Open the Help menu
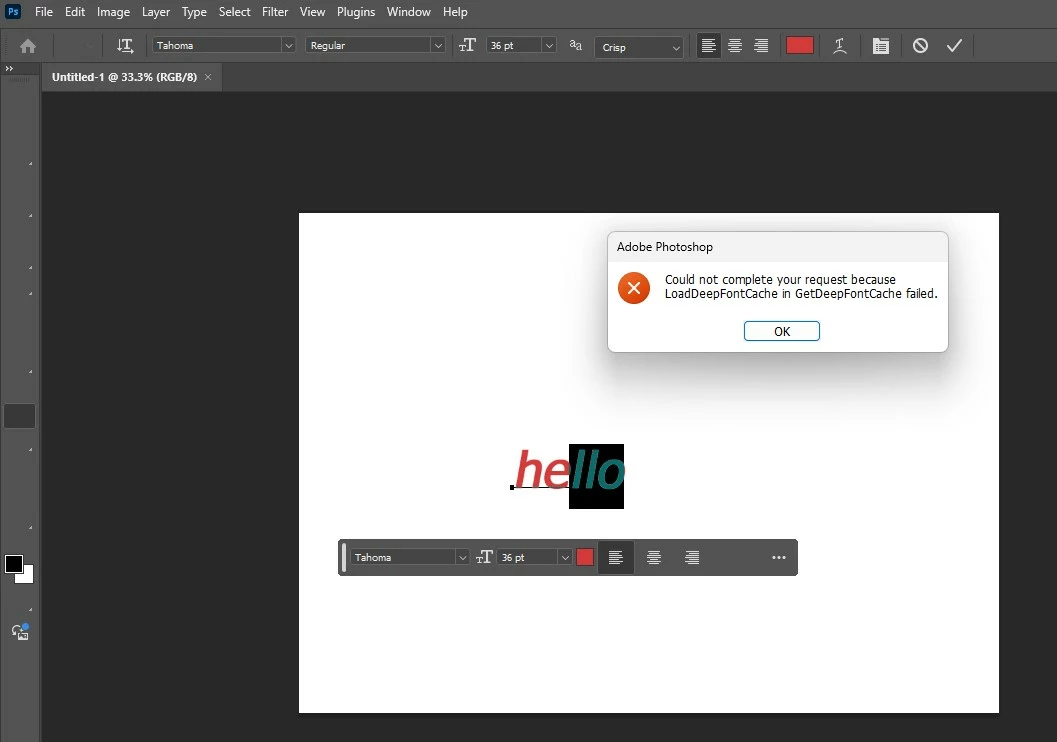This screenshot has width=1057, height=742. pyautogui.click(x=455, y=11)
